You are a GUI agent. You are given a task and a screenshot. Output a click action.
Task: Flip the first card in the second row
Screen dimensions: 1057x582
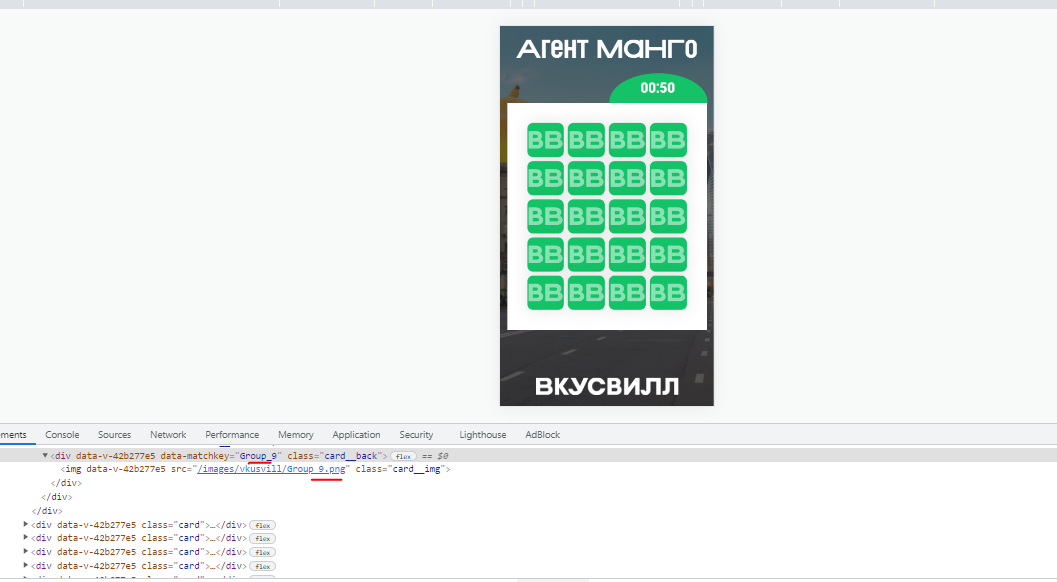point(545,178)
